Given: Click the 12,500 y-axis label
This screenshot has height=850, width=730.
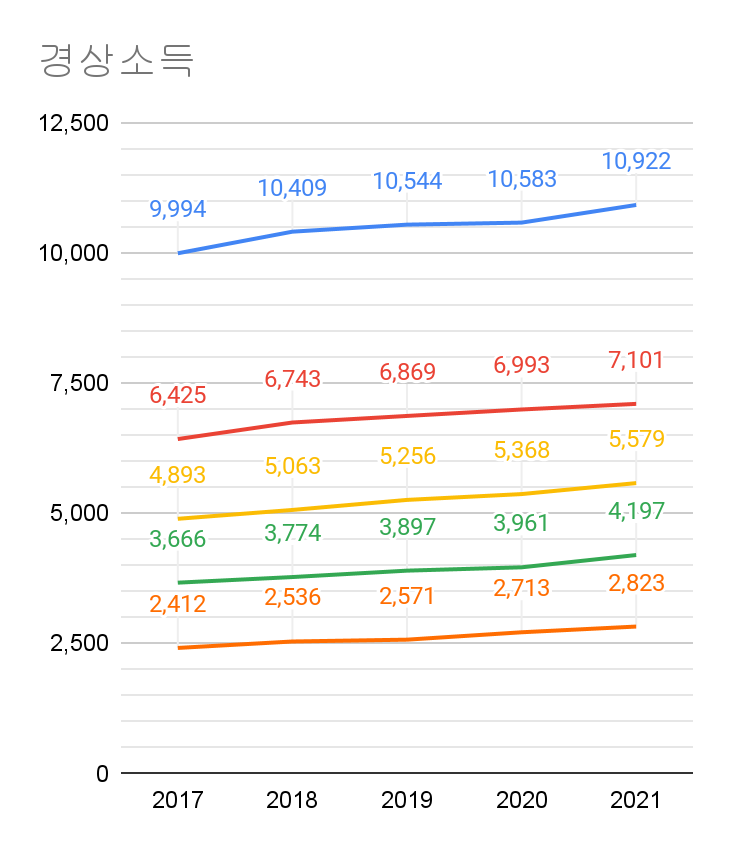Looking at the screenshot, I should (73, 124).
